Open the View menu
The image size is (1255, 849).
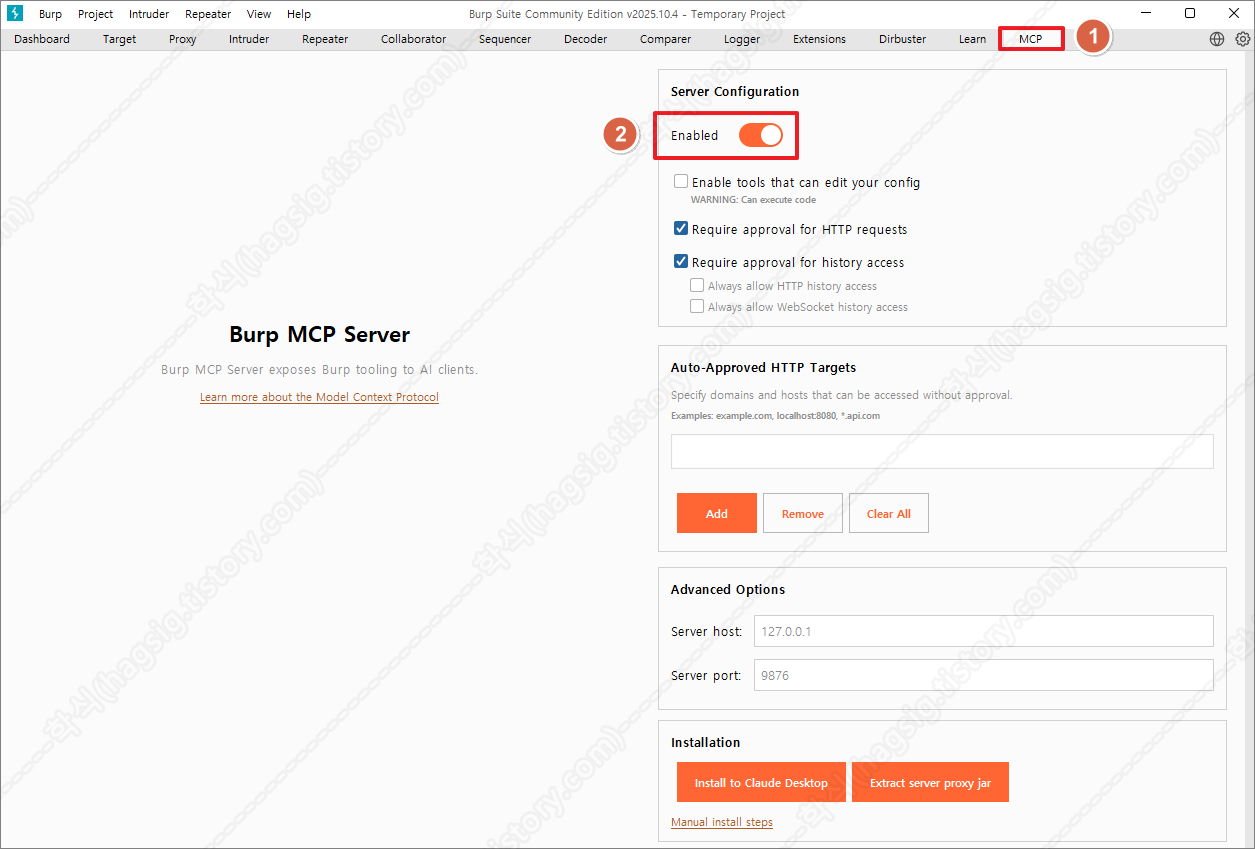[x=259, y=14]
